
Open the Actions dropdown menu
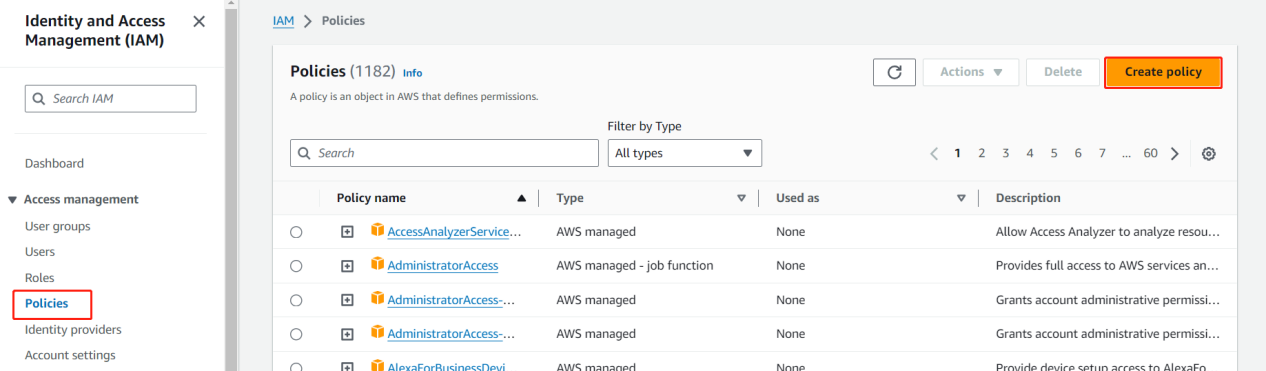971,72
